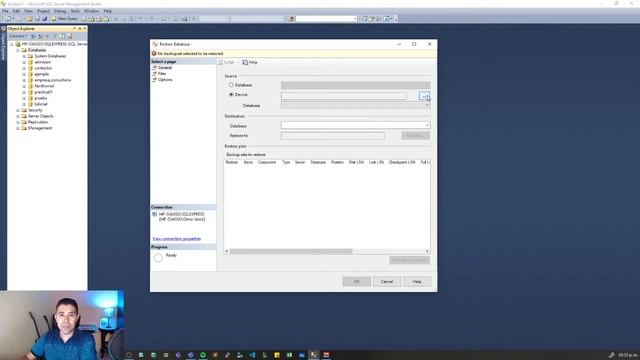Click the scrollbar right arrow in backup sets
This screenshot has width=640, height=360.
(x=427, y=251)
